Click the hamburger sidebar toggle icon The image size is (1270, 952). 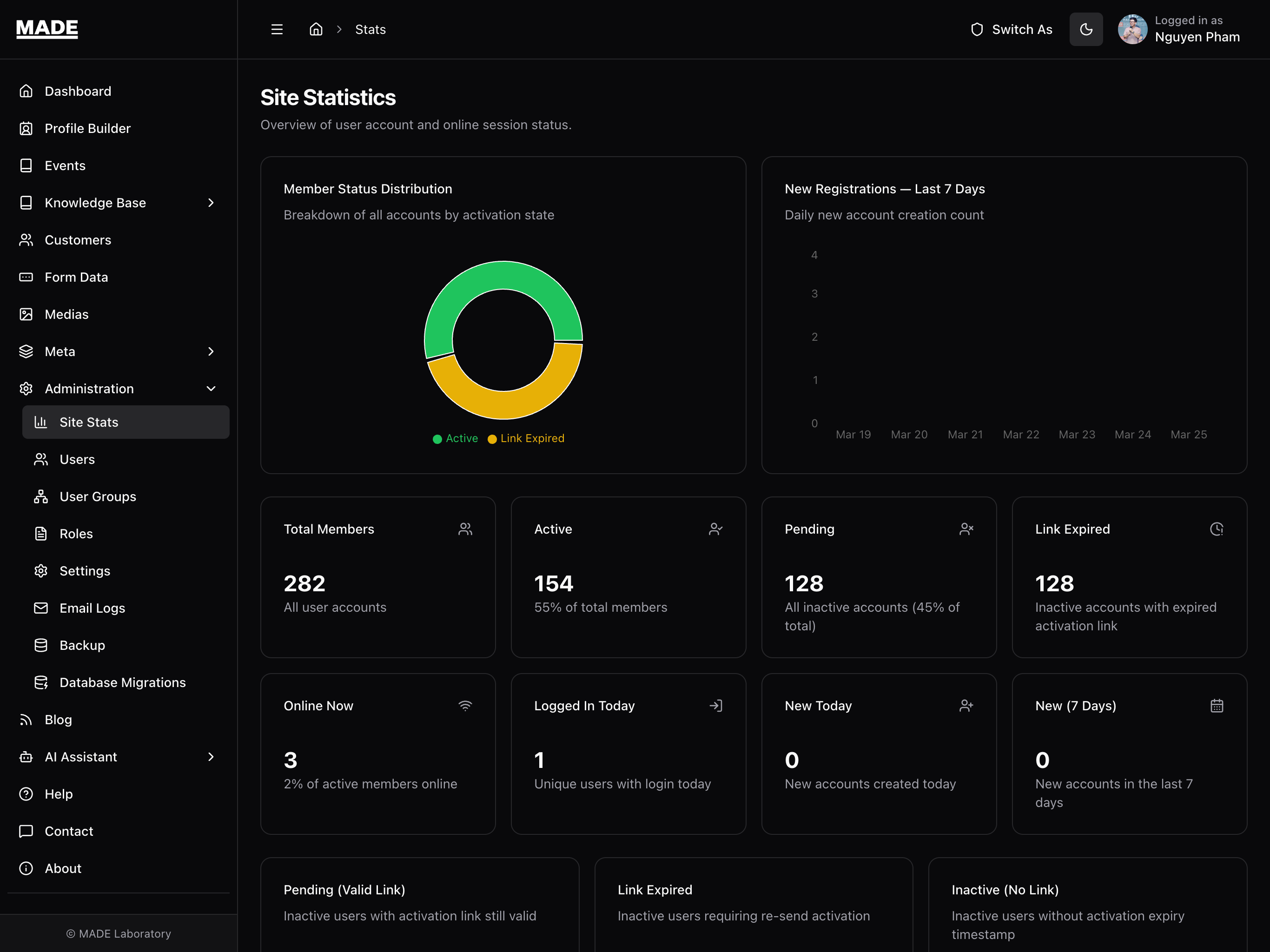coord(277,29)
